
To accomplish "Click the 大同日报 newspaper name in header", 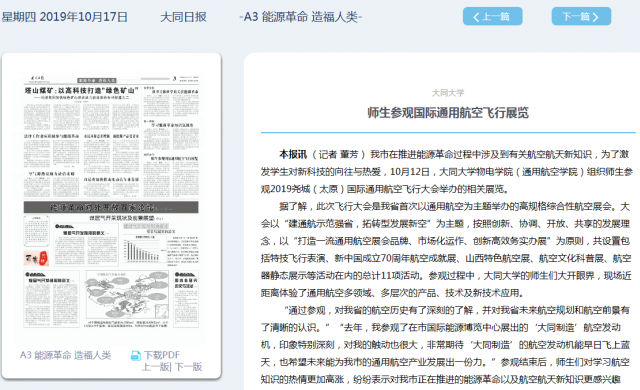I will point(183,17).
